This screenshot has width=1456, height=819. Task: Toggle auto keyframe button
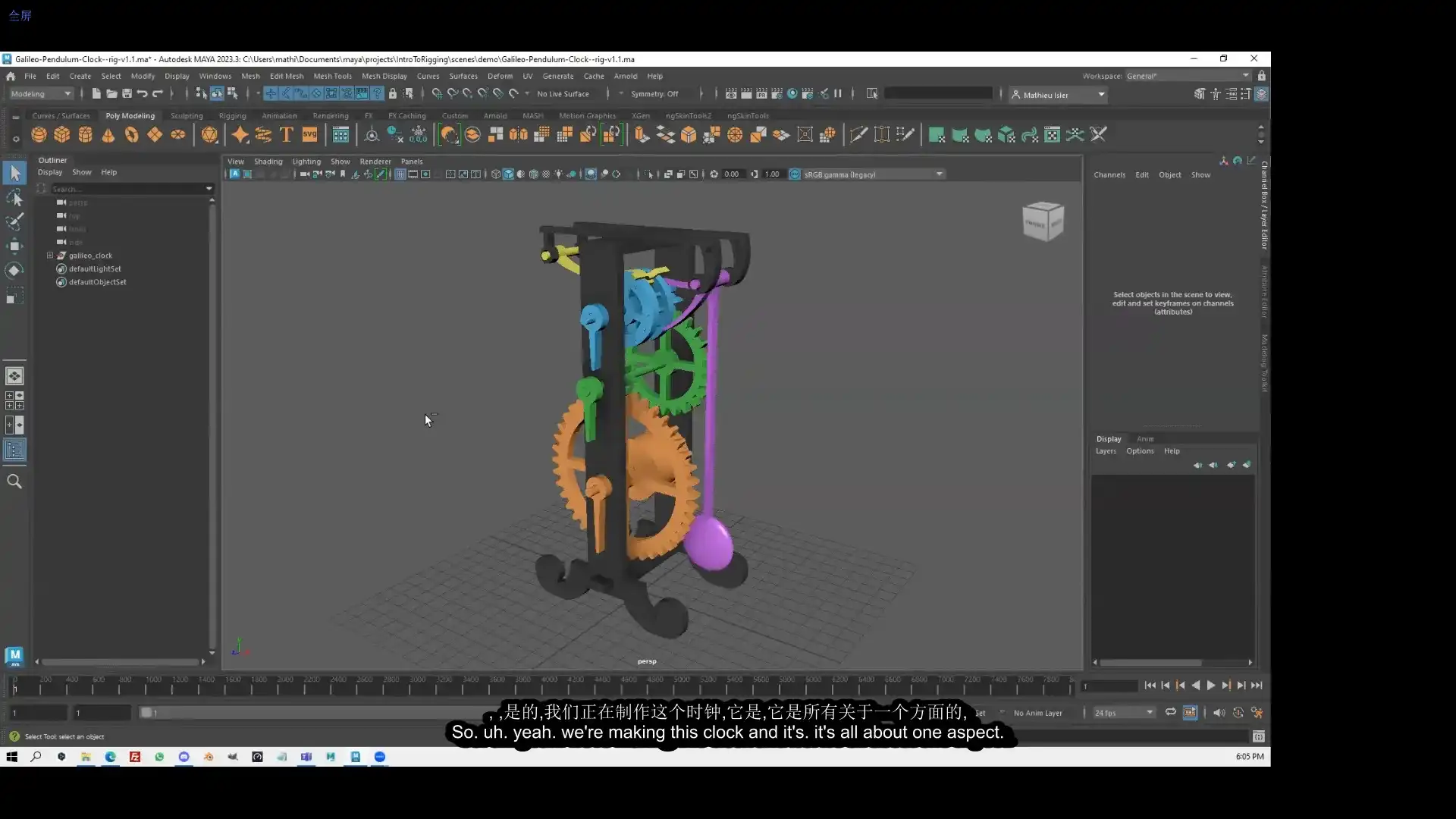tap(1238, 713)
